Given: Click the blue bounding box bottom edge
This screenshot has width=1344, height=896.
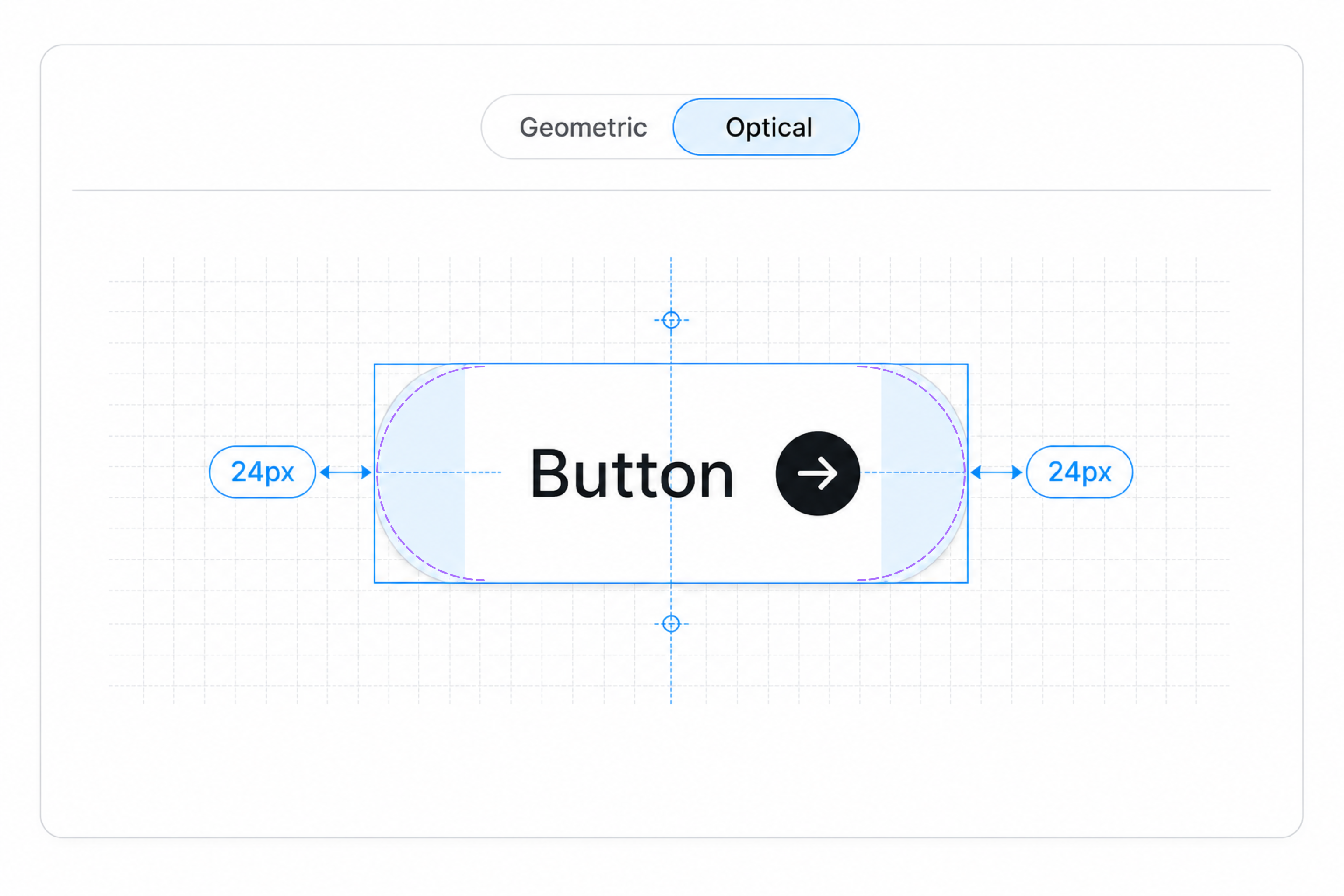Looking at the screenshot, I should 671,583.
